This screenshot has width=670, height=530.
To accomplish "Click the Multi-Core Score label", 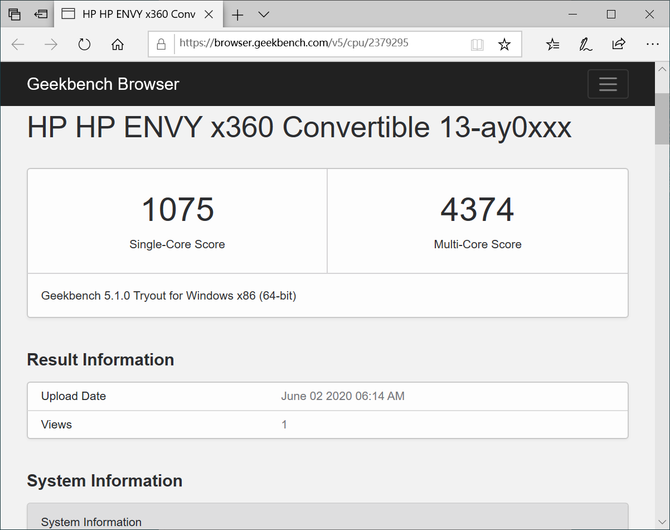I will click(x=478, y=244).
